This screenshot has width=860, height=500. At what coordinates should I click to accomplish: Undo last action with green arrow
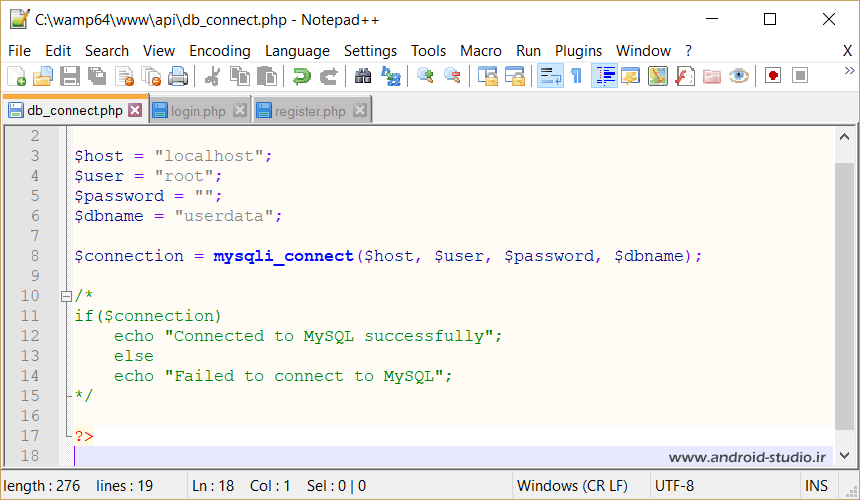pos(301,76)
